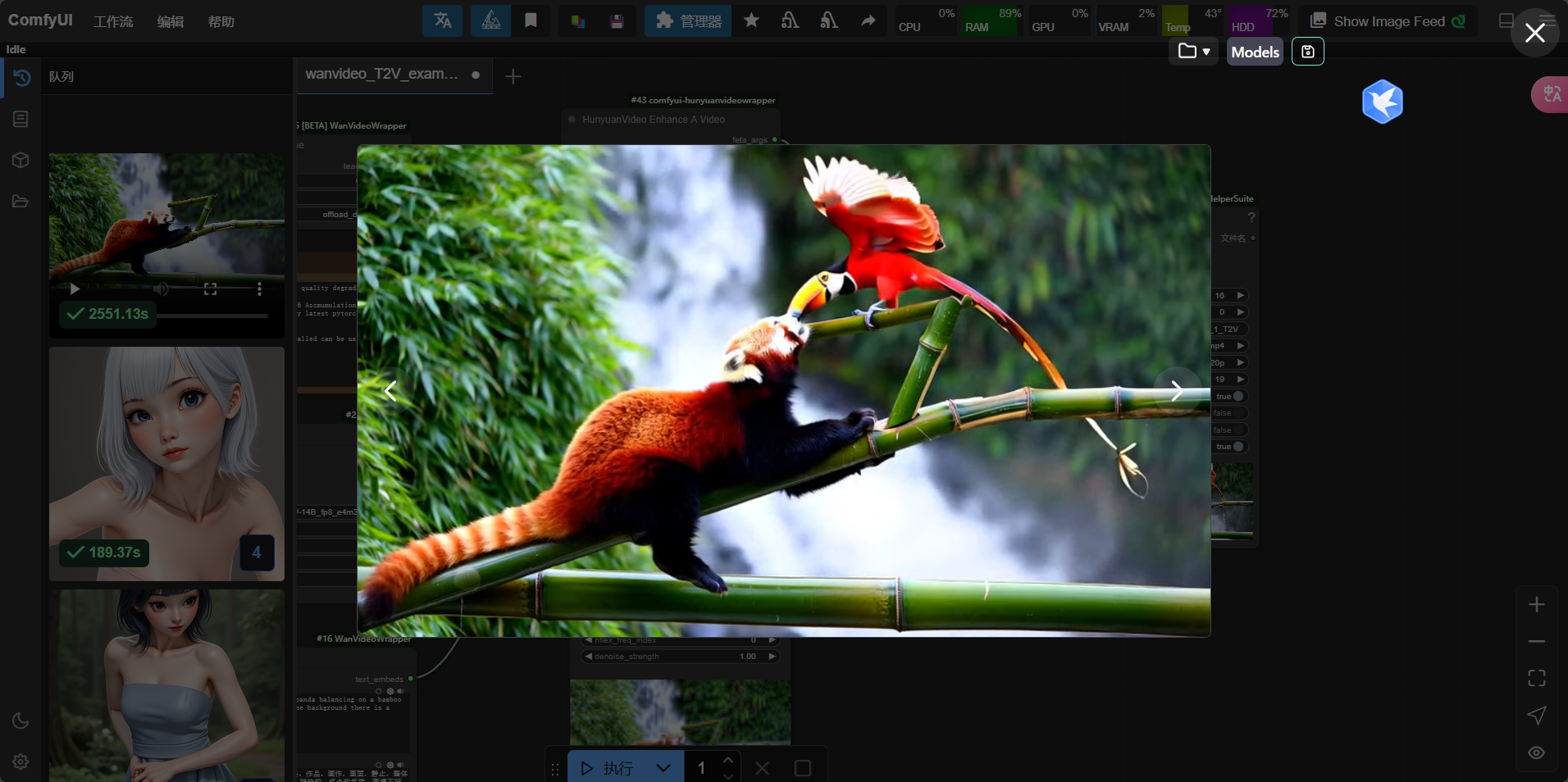This screenshot has width=1568, height=782.
Task: Open the 管理器 manager button
Action: tap(688, 20)
